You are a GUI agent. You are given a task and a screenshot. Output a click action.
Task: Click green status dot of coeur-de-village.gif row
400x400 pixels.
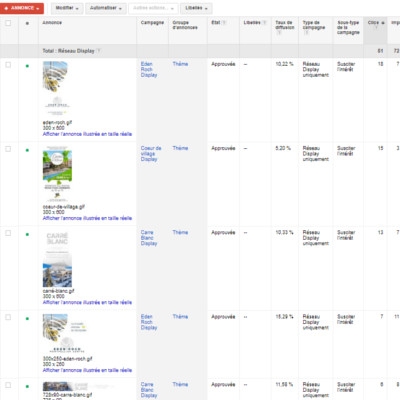[27, 150]
